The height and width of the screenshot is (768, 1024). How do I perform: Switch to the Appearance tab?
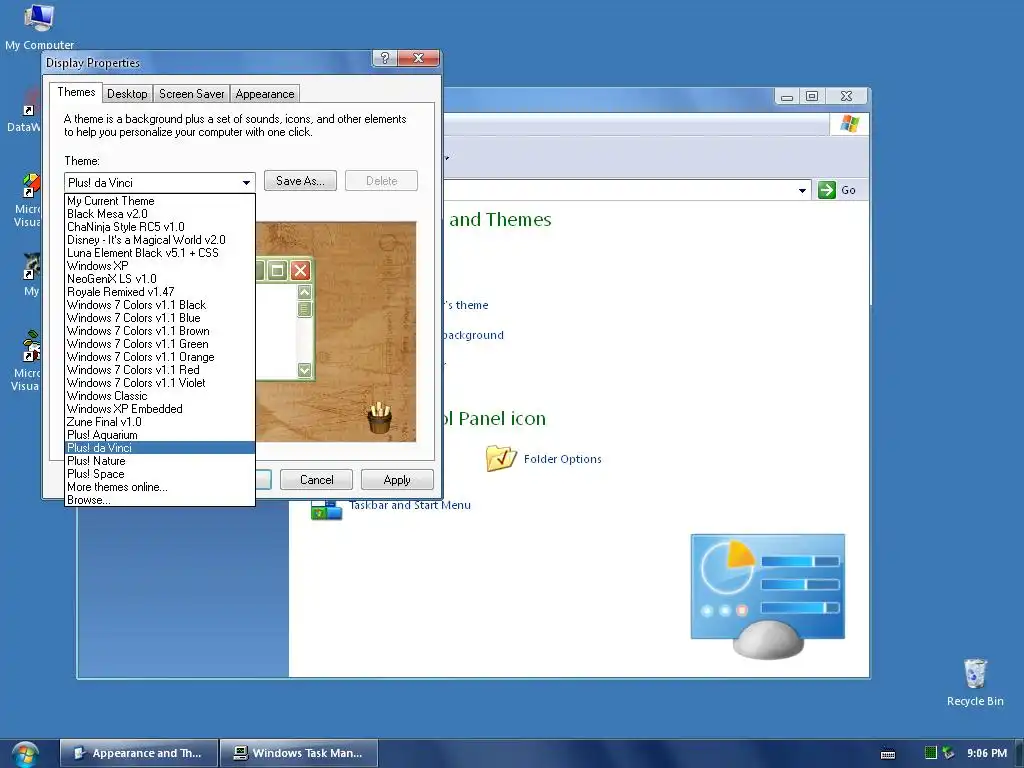tap(264, 94)
